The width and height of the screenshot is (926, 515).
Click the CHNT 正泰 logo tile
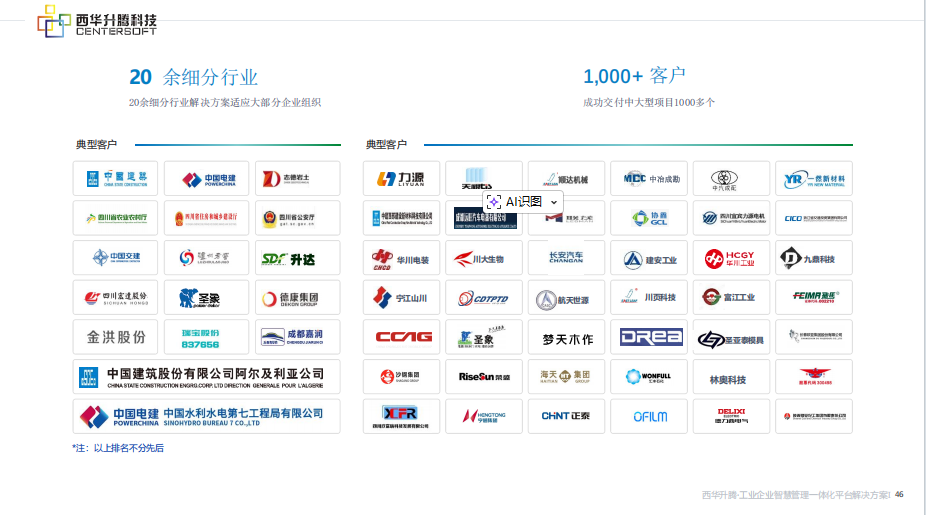pos(566,415)
